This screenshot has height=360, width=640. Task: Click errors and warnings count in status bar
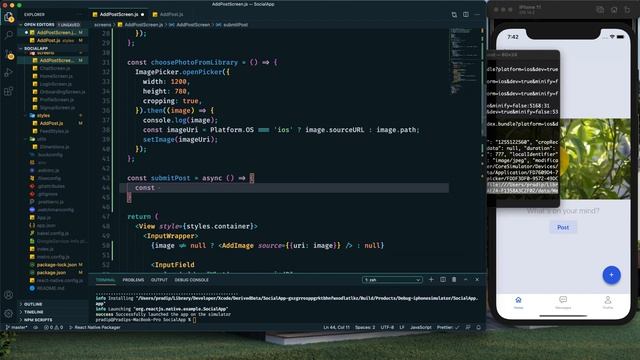(53, 327)
